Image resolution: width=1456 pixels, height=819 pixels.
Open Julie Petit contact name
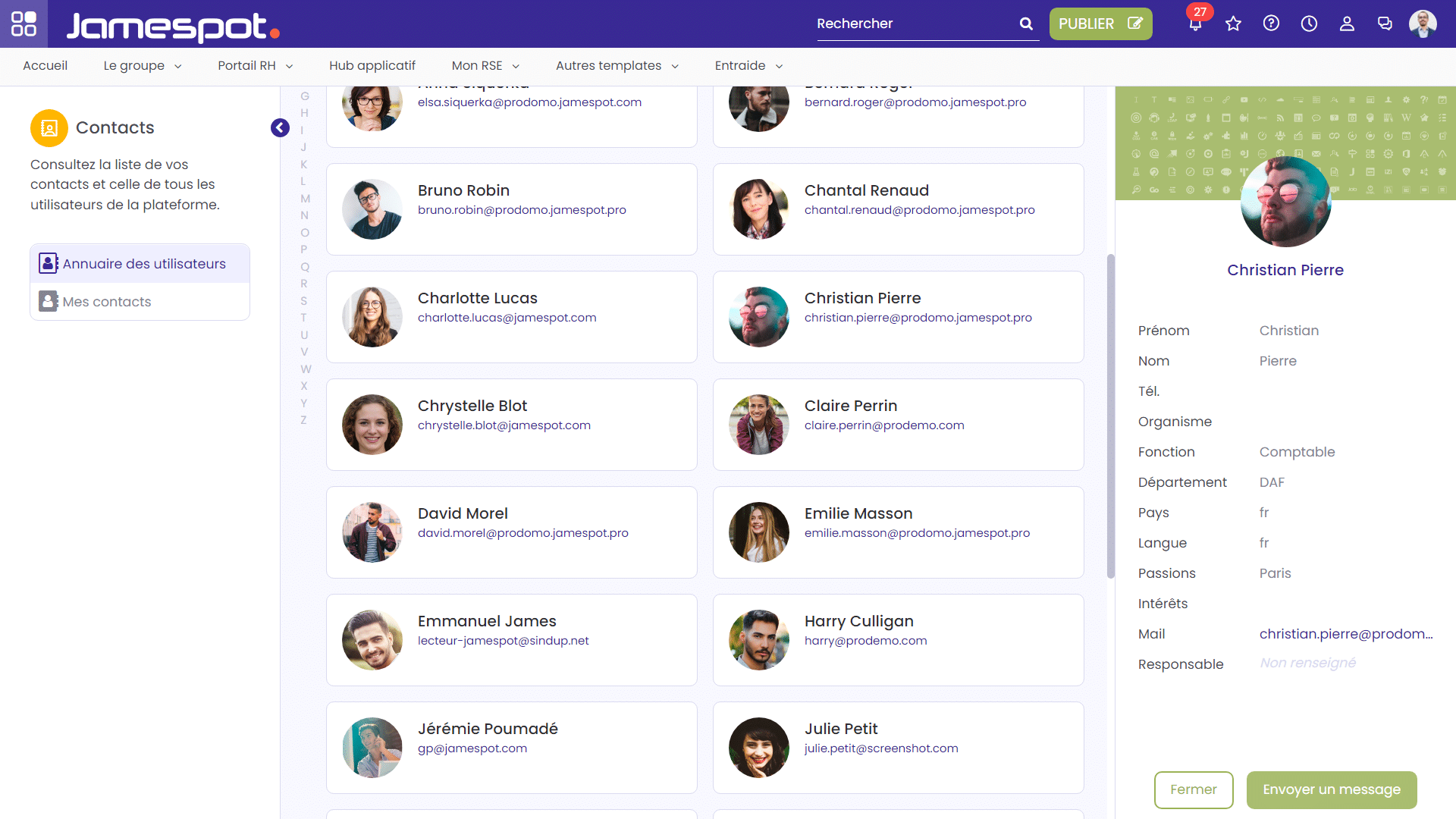pyautogui.click(x=841, y=729)
